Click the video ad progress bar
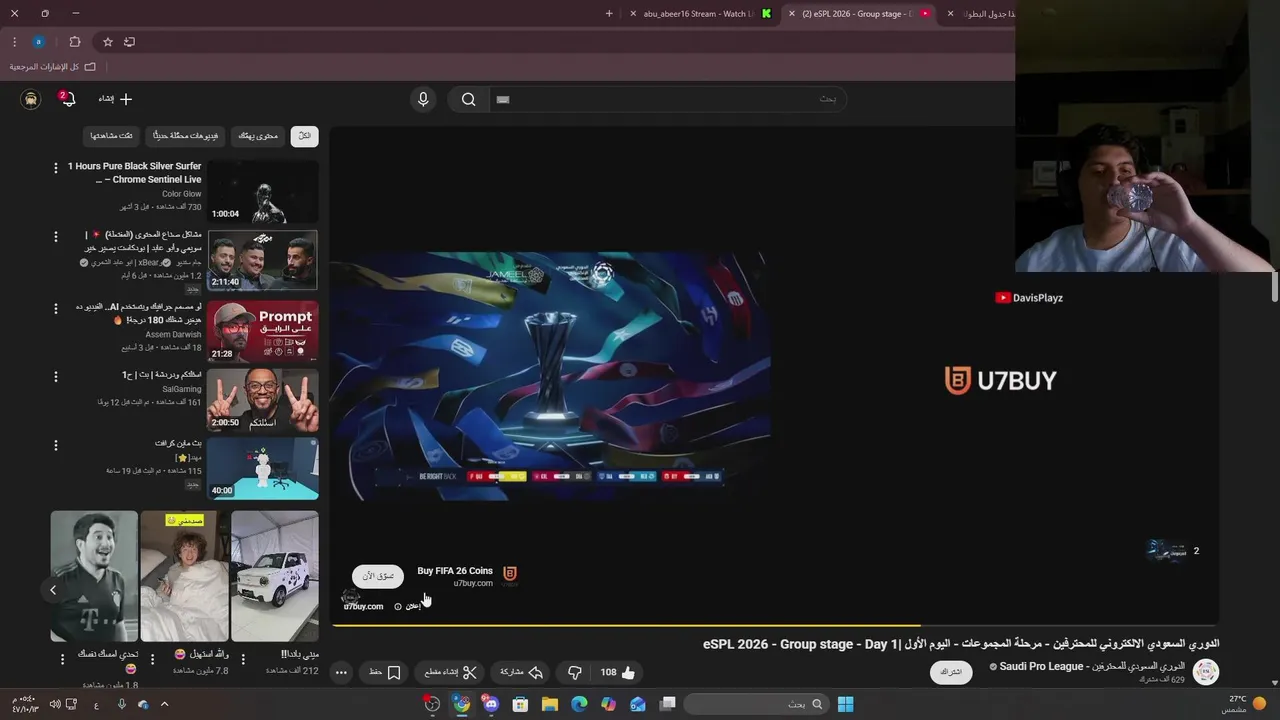This screenshot has width=1280, height=720. (775, 626)
